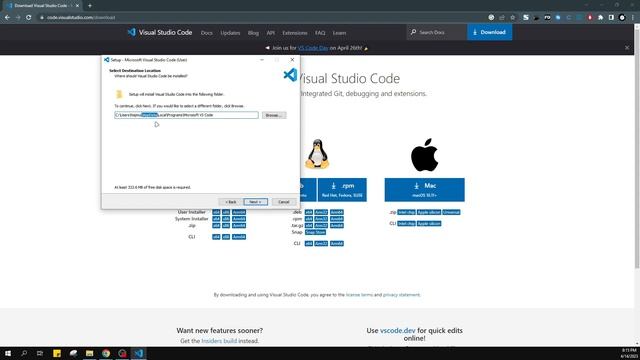
Task: Click the Linux penguin logo
Action: pos(317,154)
